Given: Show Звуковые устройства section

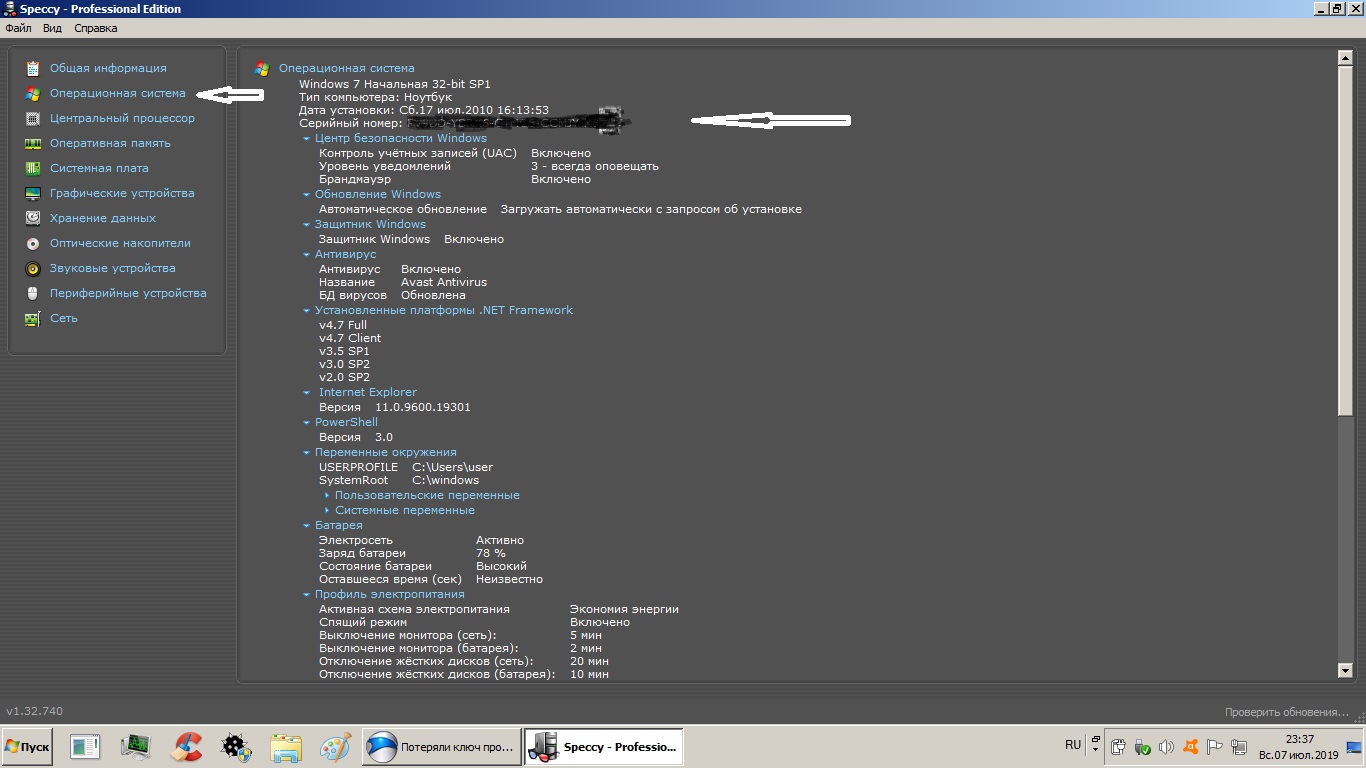Looking at the screenshot, I should (x=112, y=268).
